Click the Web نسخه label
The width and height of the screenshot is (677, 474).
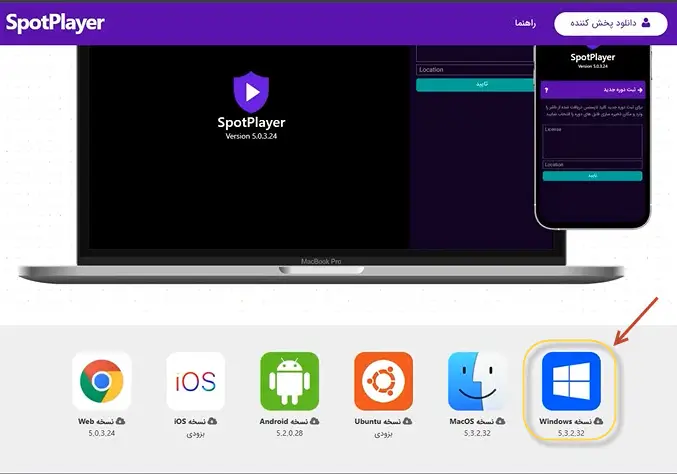click(95, 421)
